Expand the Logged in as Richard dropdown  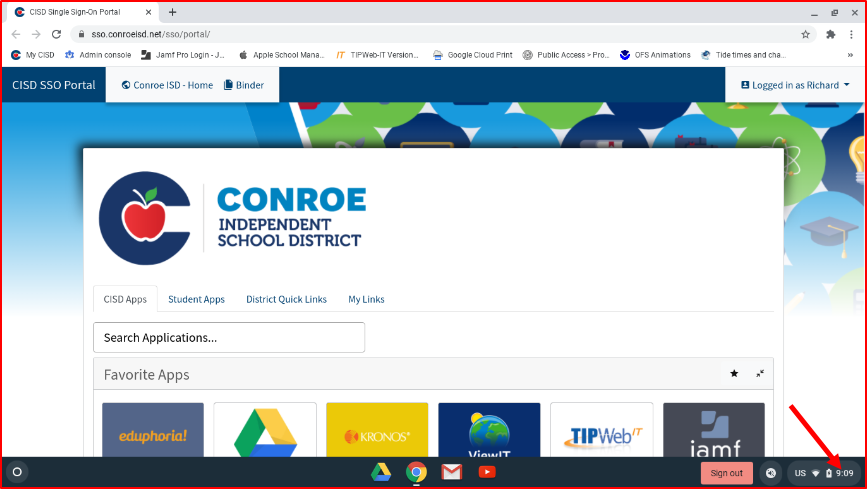pyautogui.click(x=795, y=85)
